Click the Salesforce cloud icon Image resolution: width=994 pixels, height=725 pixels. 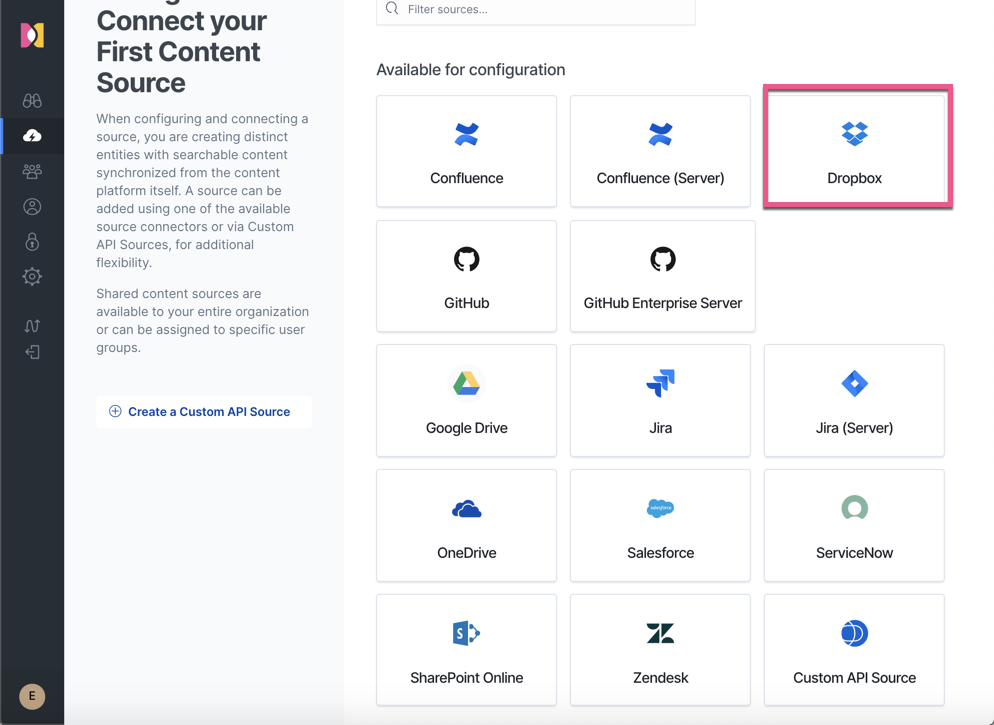[x=661, y=508]
